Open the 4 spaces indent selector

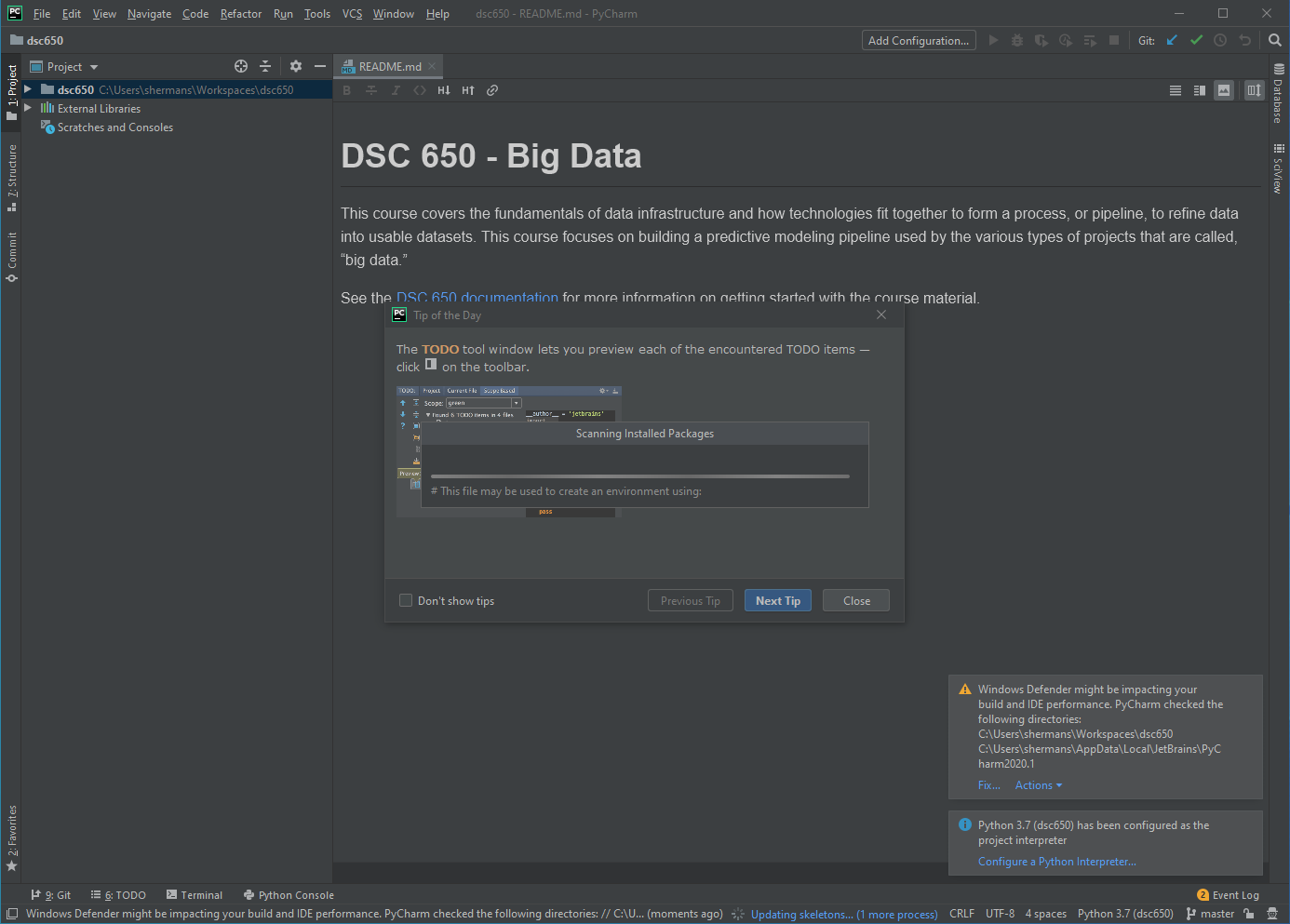coord(1046,914)
